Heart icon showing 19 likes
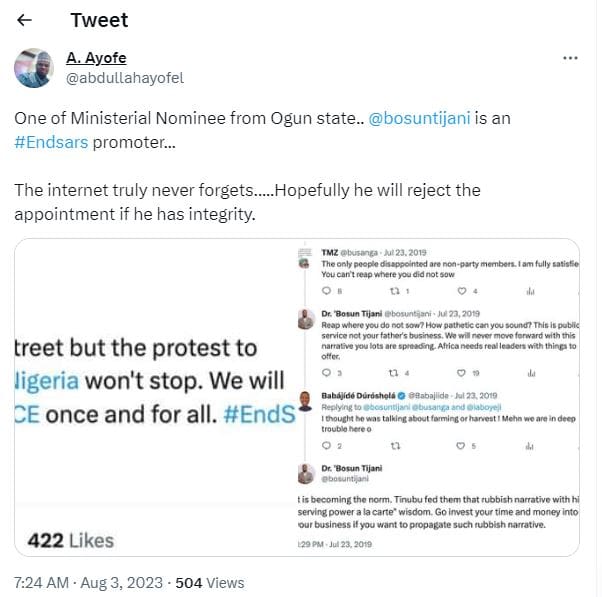The width and height of the screenshot is (602, 597). click(461, 373)
